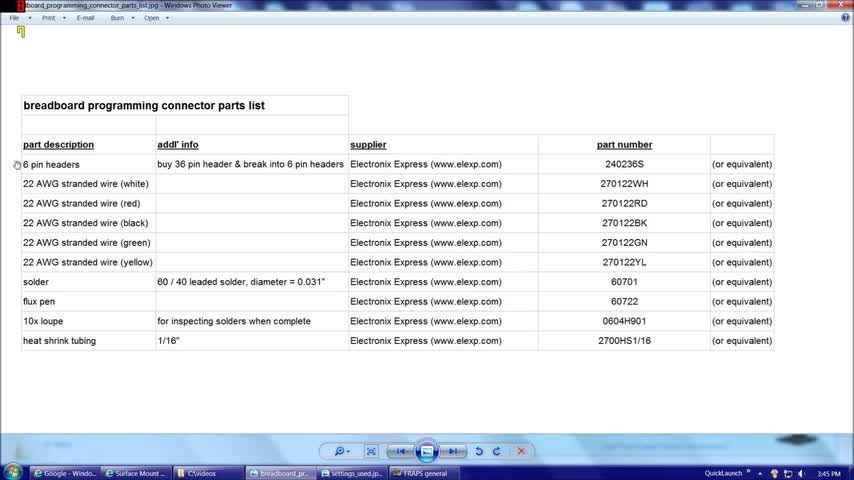Expand the Burn dropdown arrow
Image resolution: width=854 pixels, height=480 pixels.
(x=133, y=18)
